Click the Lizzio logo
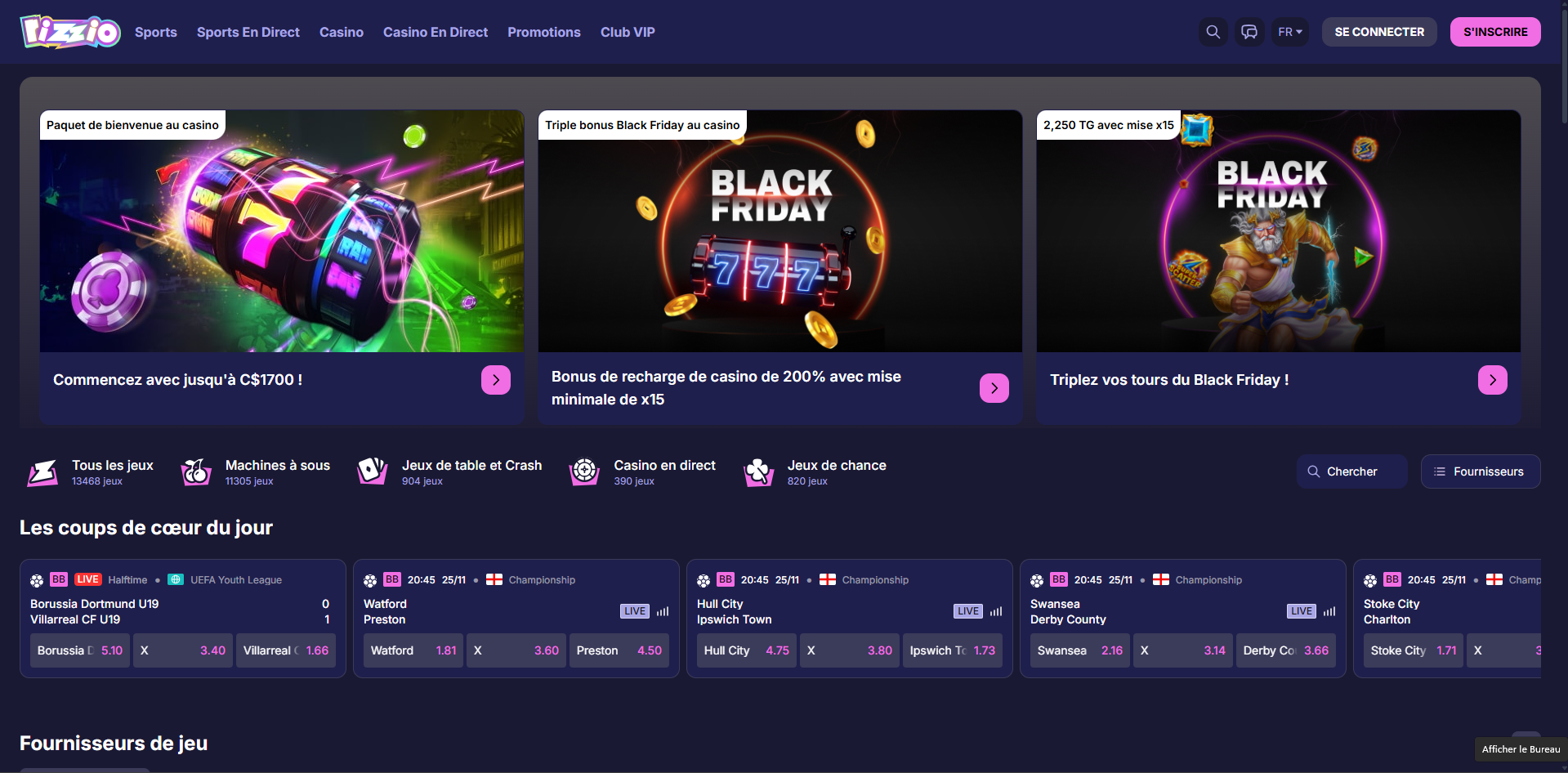The height and width of the screenshot is (773, 1568). coord(70,32)
